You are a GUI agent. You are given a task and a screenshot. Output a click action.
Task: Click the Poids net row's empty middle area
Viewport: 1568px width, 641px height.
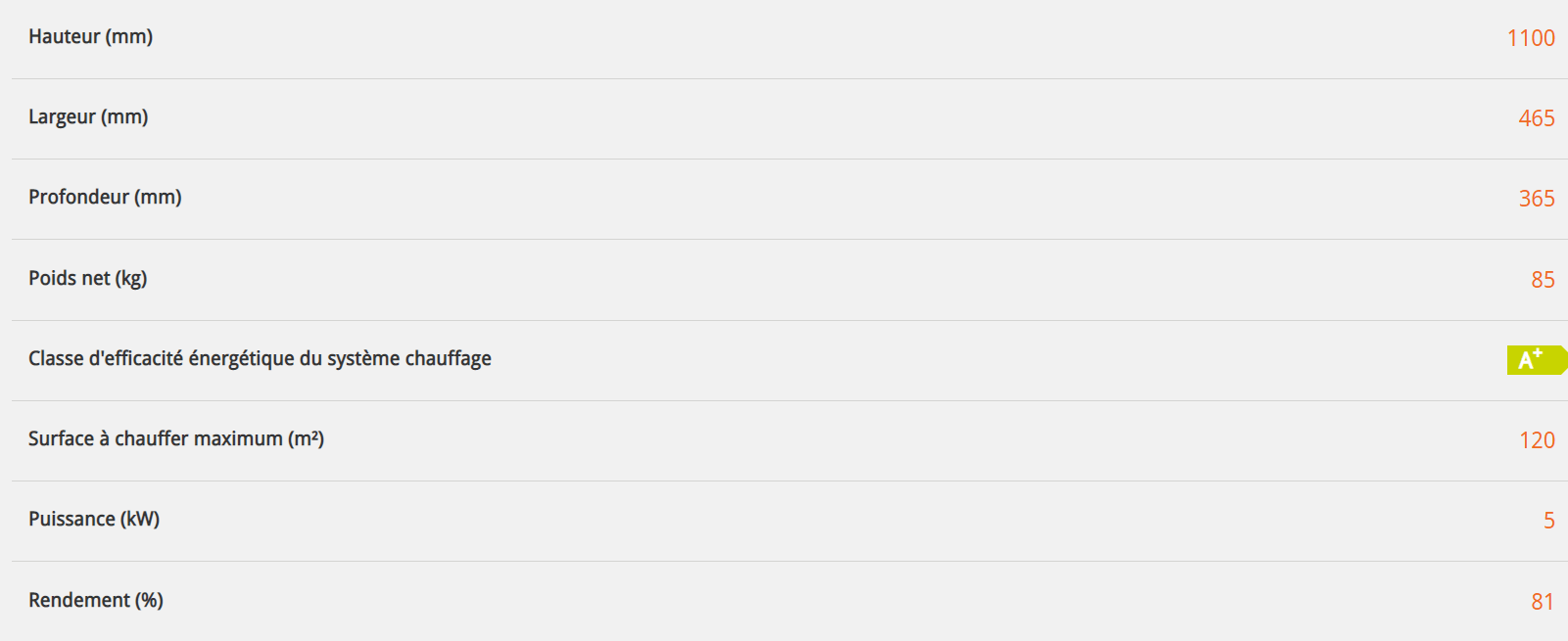(x=784, y=280)
